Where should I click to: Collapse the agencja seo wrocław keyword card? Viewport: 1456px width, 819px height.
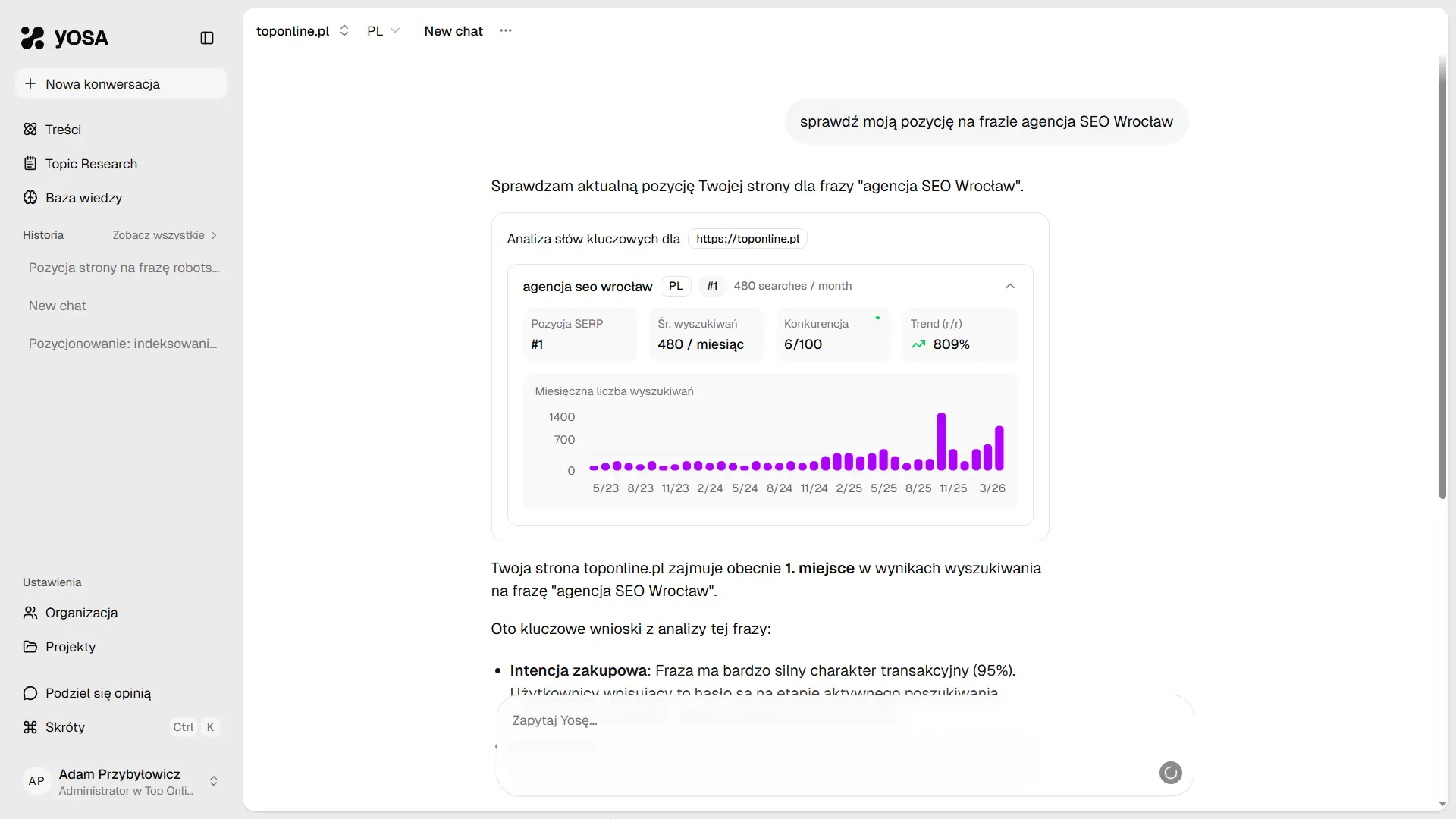tap(1009, 286)
